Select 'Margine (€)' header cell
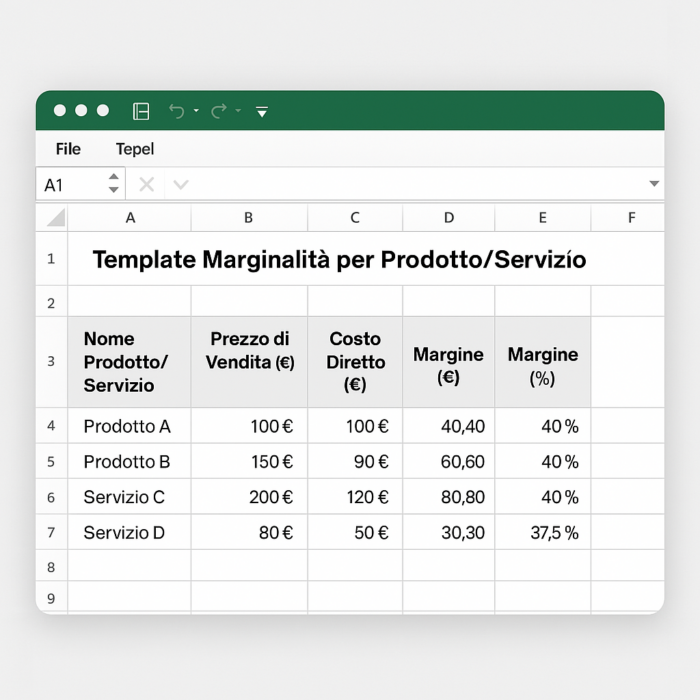This screenshot has height=700, width=700. 449,362
